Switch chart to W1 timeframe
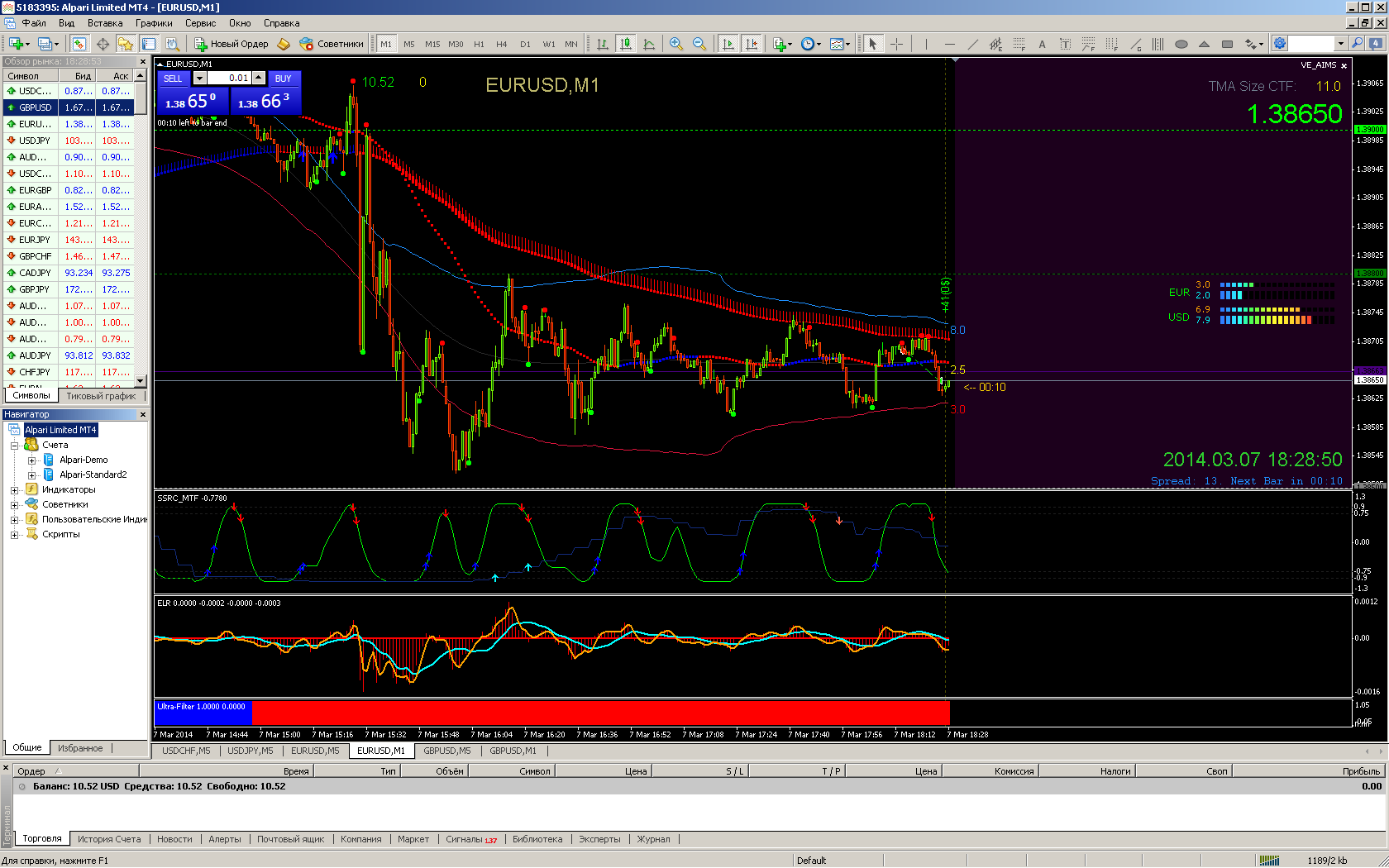The width and height of the screenshot is (1389, 868). (x=549, y=44)
